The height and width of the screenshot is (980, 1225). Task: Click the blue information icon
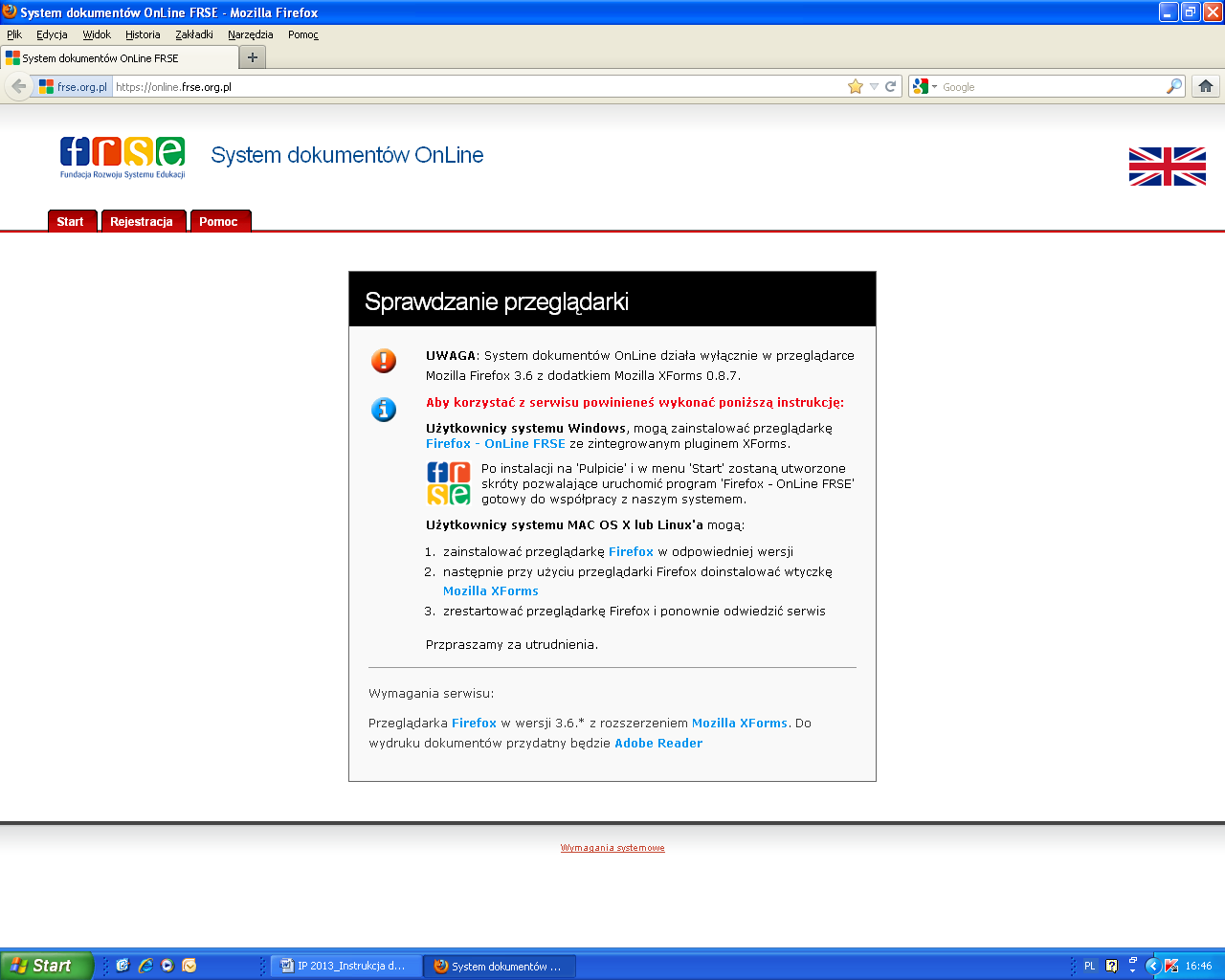coord(384,410)
